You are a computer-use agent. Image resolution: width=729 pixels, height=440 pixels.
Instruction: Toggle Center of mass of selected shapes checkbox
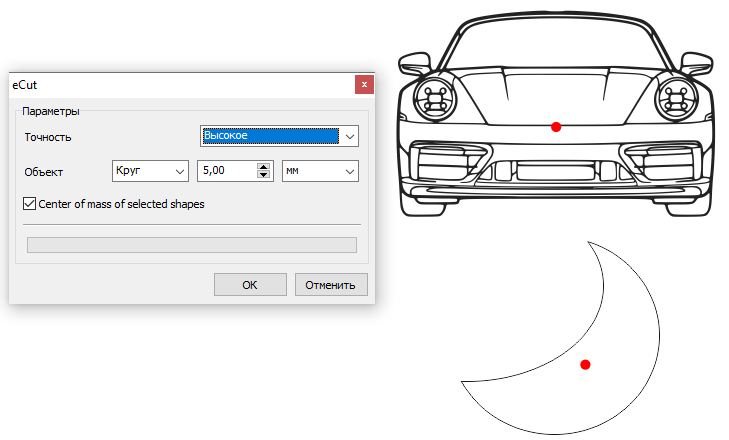[29, 204]
